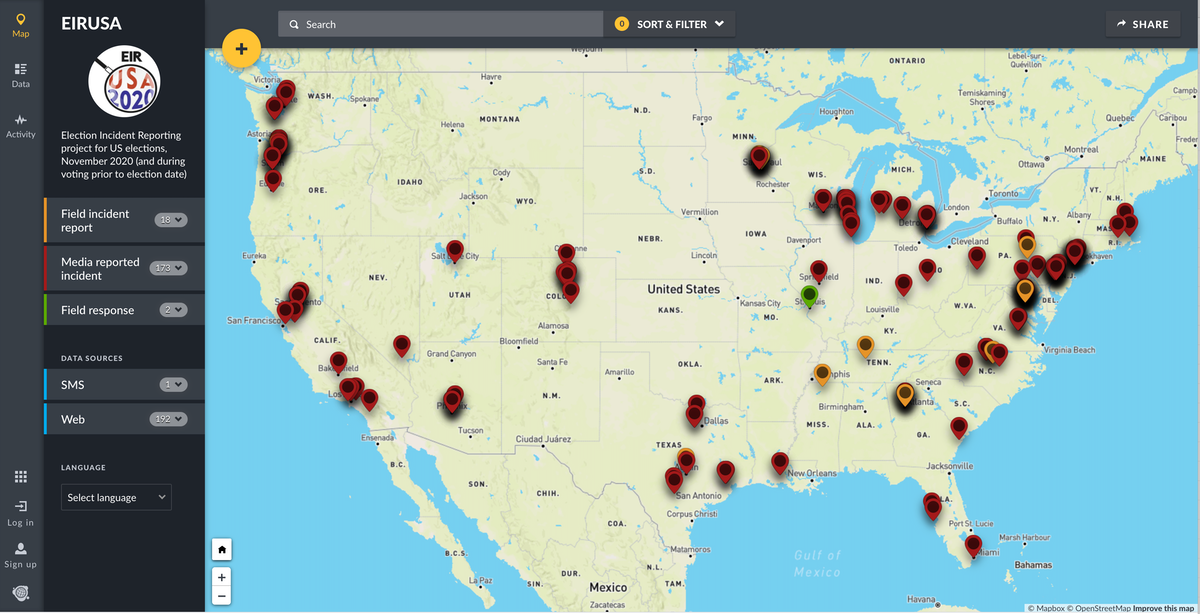Click the yellow plus button to add a post
This screenshot has width=1200, height=614.
pyautogui.click(x=241, y=47)
